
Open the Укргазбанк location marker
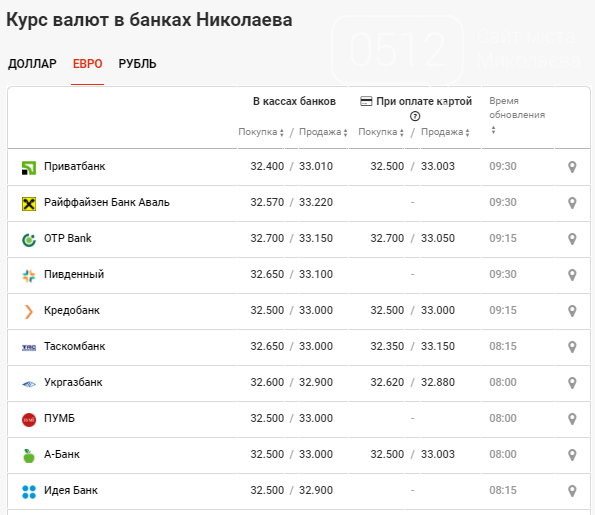[572, 383]
